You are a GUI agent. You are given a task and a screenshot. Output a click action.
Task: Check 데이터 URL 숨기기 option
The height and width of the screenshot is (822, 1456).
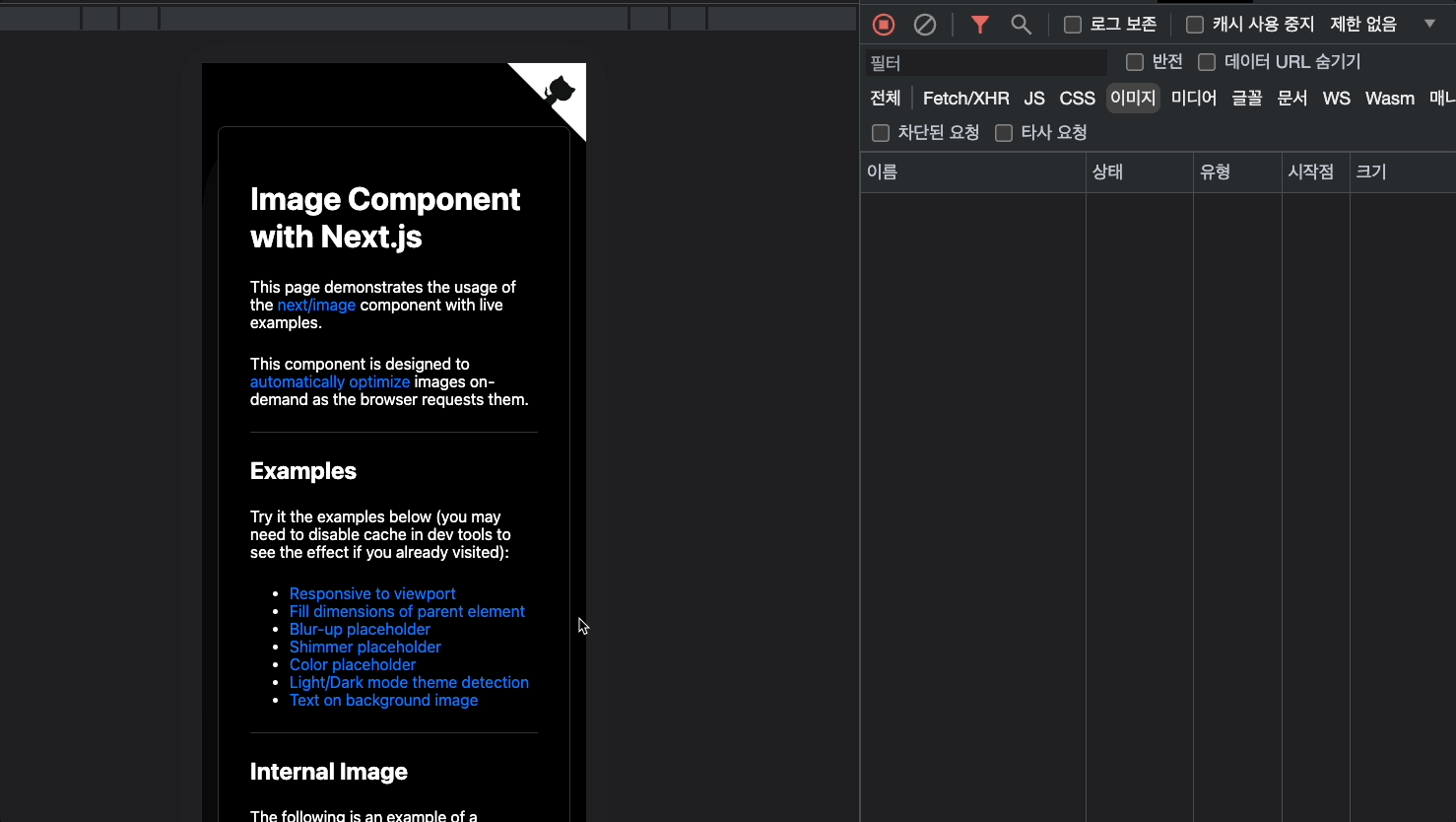pyautogui.click(x=1207, y=62)
